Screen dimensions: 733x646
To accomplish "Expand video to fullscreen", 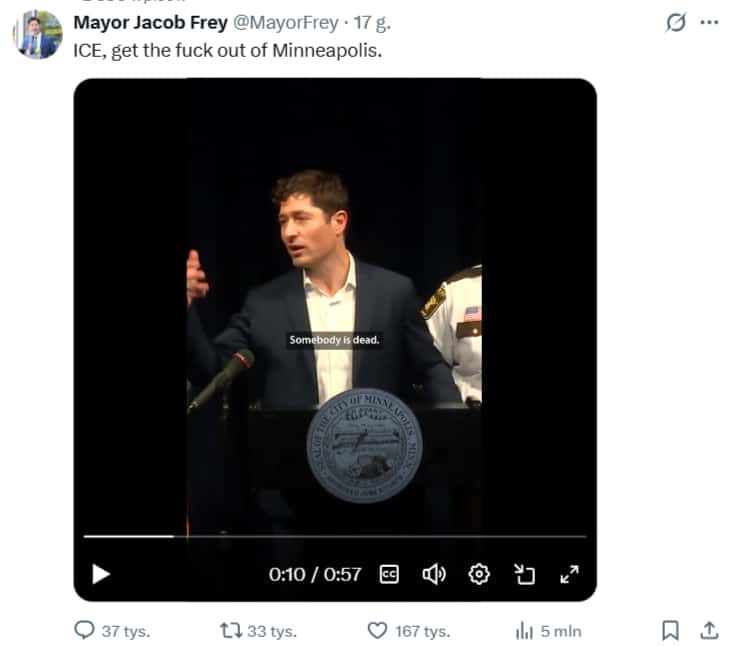I will click(x=569, y=574).
